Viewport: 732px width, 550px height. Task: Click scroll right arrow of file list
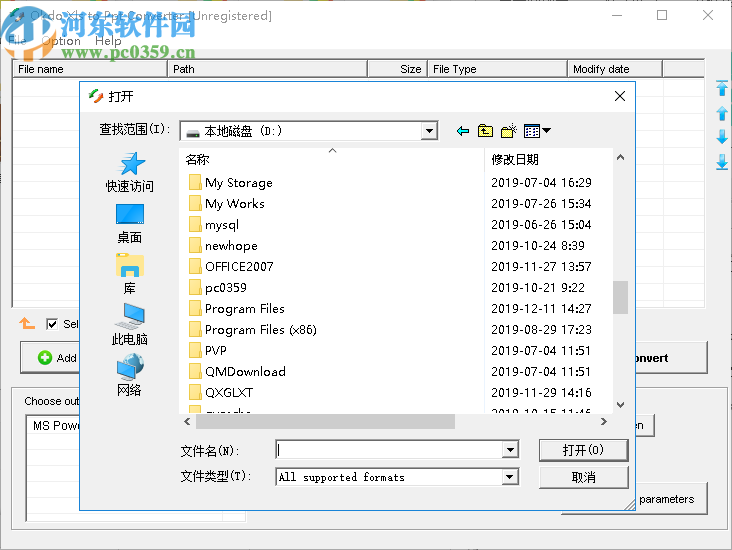[x=604, y=422]
